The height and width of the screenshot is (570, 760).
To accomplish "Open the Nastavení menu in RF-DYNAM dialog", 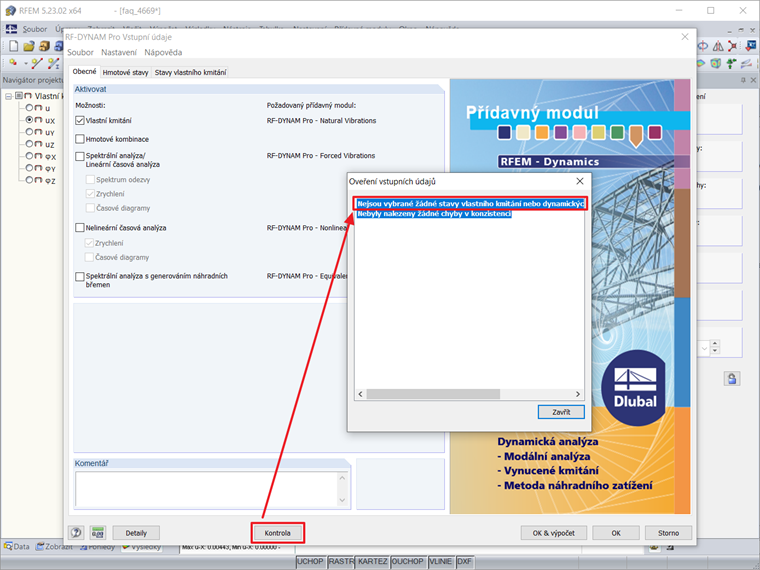I will (119, 52).
